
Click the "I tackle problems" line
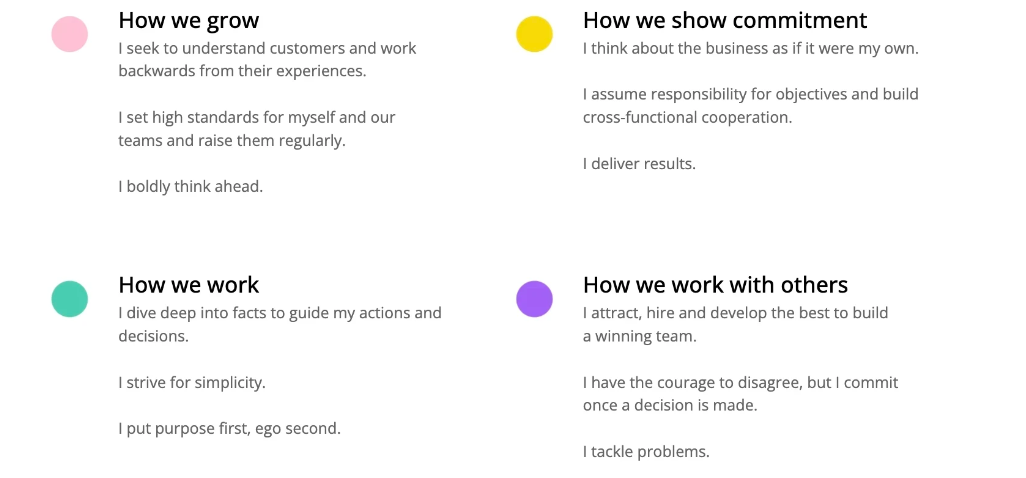coord(646,451)
